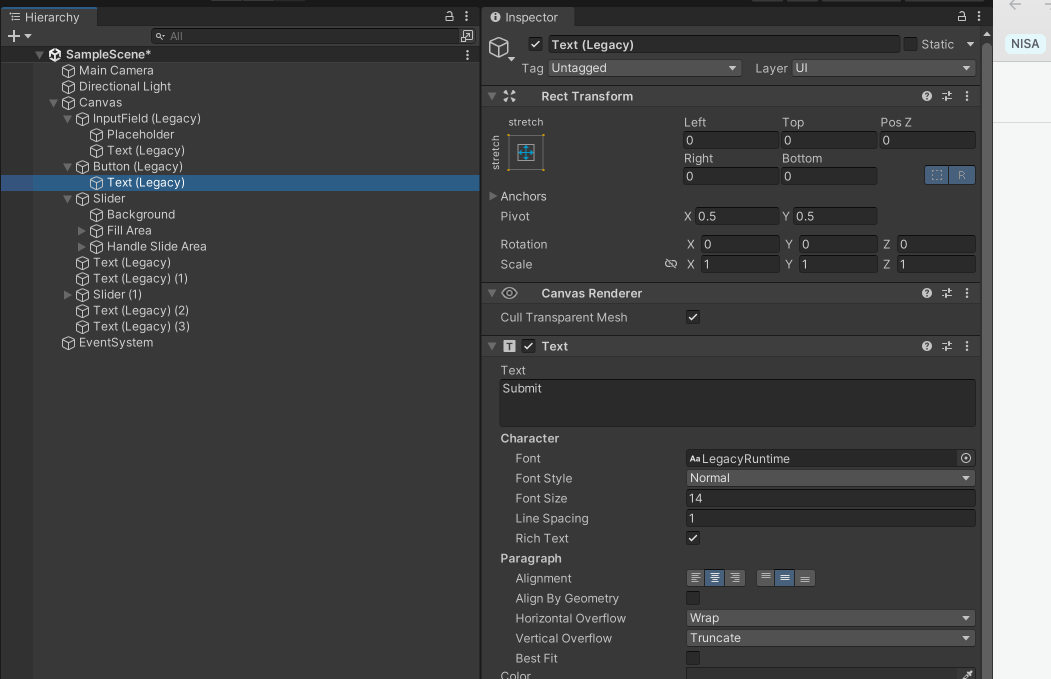Open the anchor presets selector in Rect Transform
This screenshot has width=1051, height=679.
(x=528, y=152)
